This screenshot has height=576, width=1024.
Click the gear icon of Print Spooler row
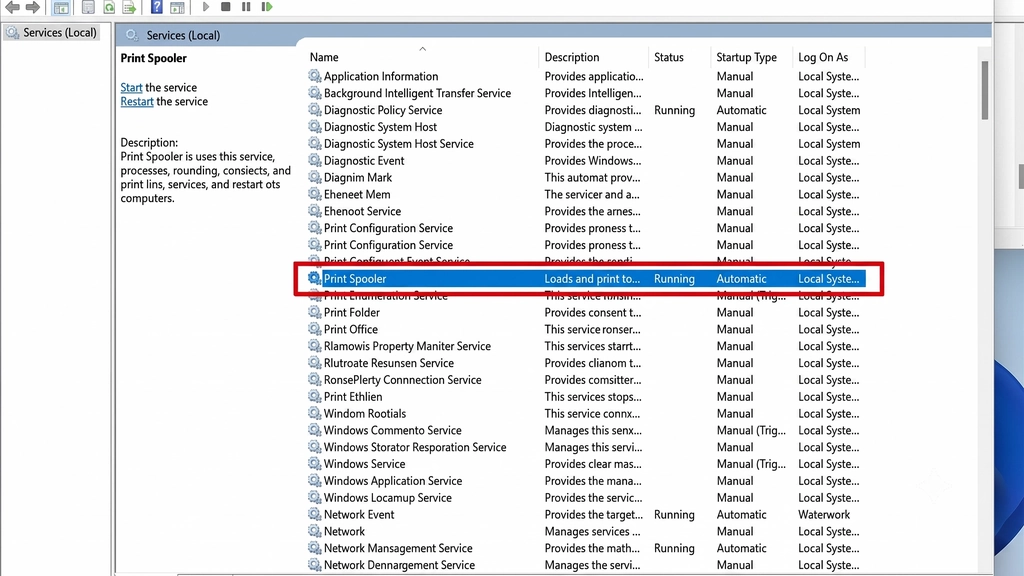[x=315, y=278]
